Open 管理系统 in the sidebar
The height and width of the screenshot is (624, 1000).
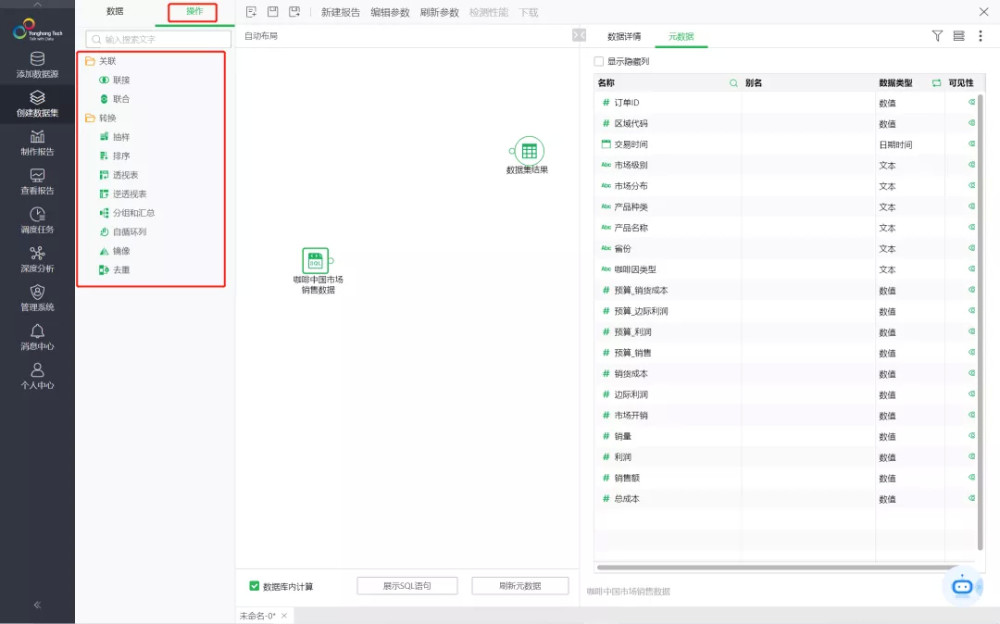tap(37, 299)
